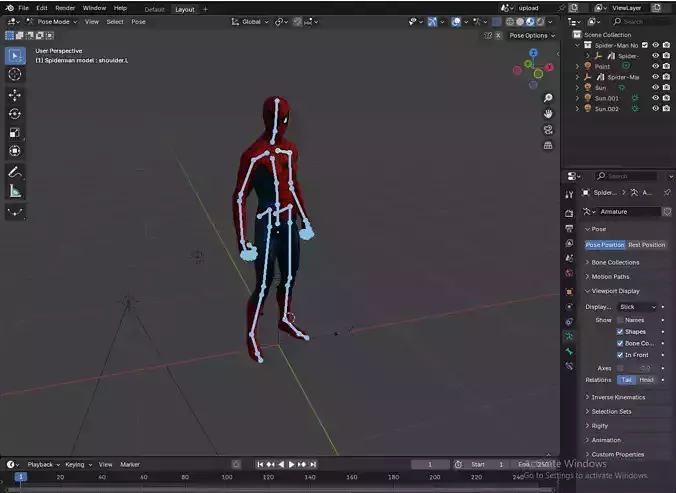This screenshot has height=493, width=676.
Task: Select the Breakdowner pose tool
Action: coord(15,212)
